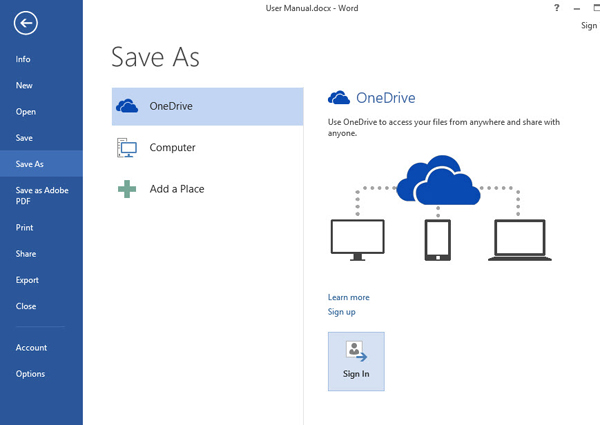Choose Save as Adobe PDF

[41, 195]
